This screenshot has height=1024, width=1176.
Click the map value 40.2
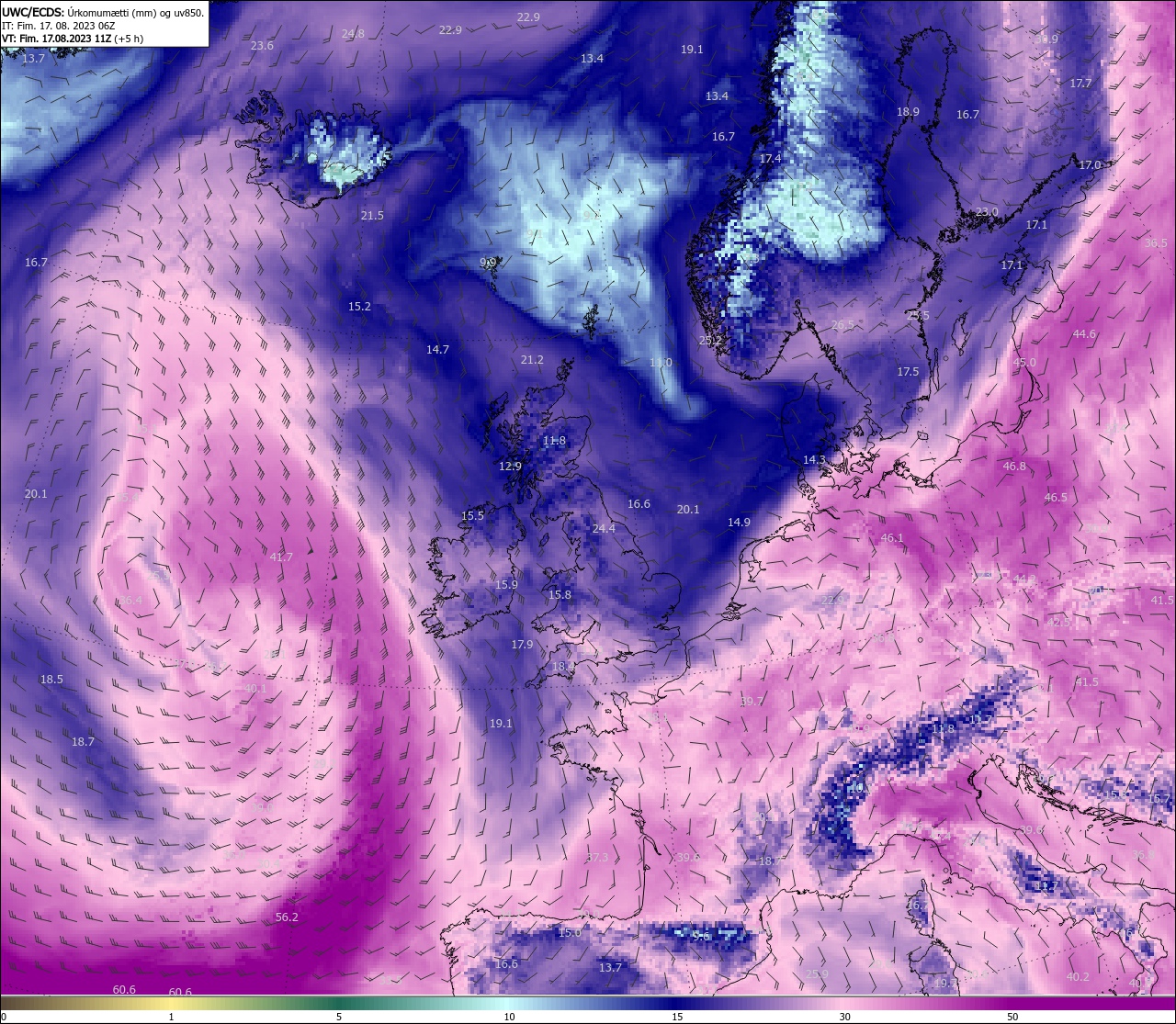pyautogui.click(x=1078, y=977)
